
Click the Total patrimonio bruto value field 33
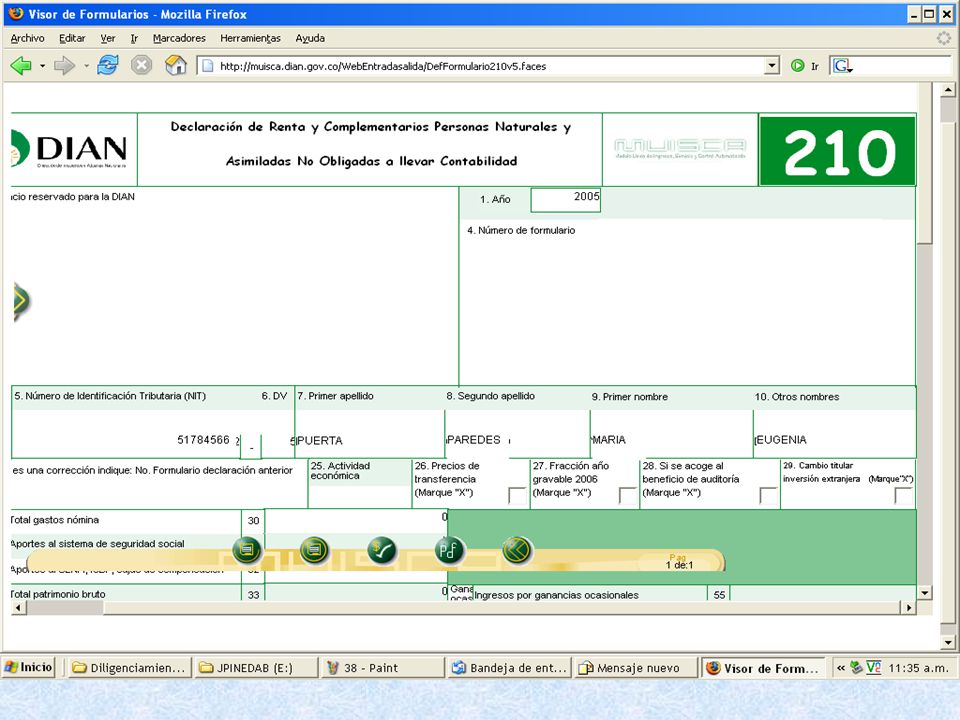356,593
